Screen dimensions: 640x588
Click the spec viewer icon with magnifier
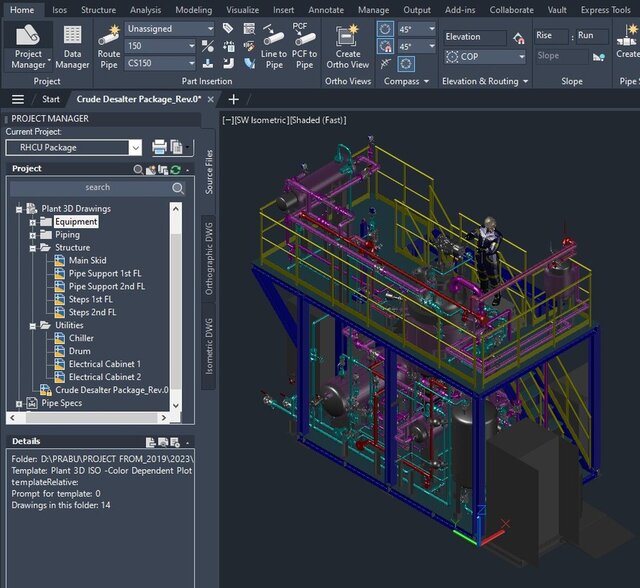coord(249,28)
